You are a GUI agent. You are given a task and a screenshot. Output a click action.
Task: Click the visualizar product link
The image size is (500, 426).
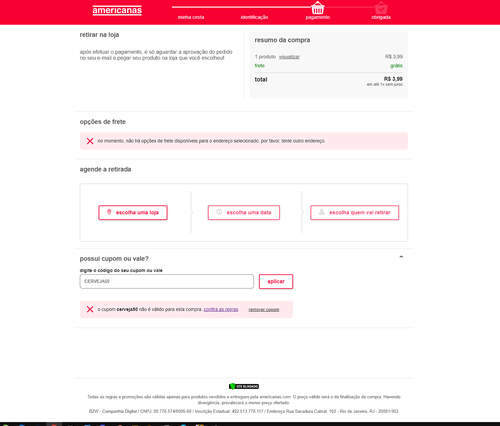pyautogui.click(x=289, y=57)
